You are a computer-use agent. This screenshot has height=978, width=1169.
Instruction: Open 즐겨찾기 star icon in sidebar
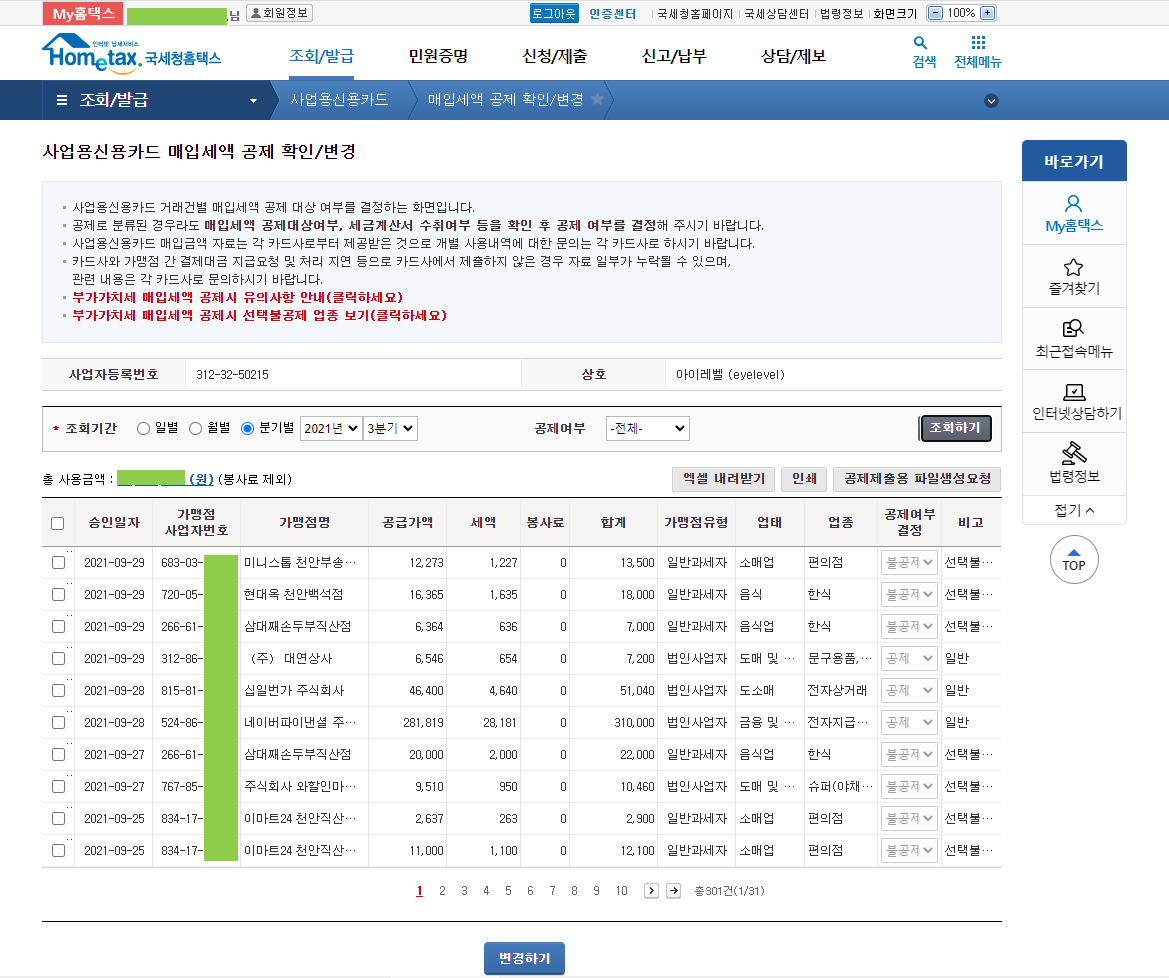coord(1074,267)
